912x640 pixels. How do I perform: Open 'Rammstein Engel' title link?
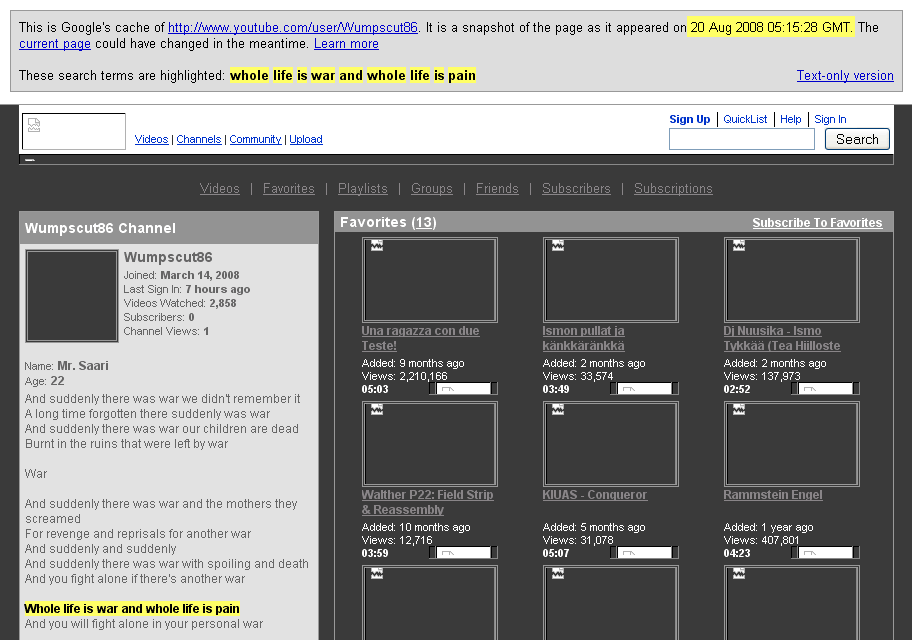pyautogui.click(x=772, y=495)
